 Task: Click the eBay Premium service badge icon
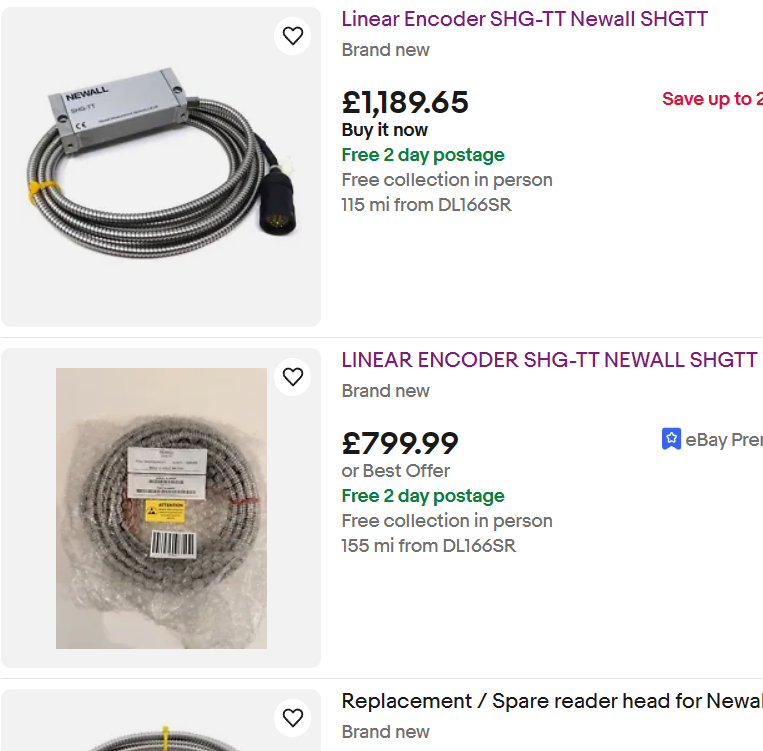[672, 439]
